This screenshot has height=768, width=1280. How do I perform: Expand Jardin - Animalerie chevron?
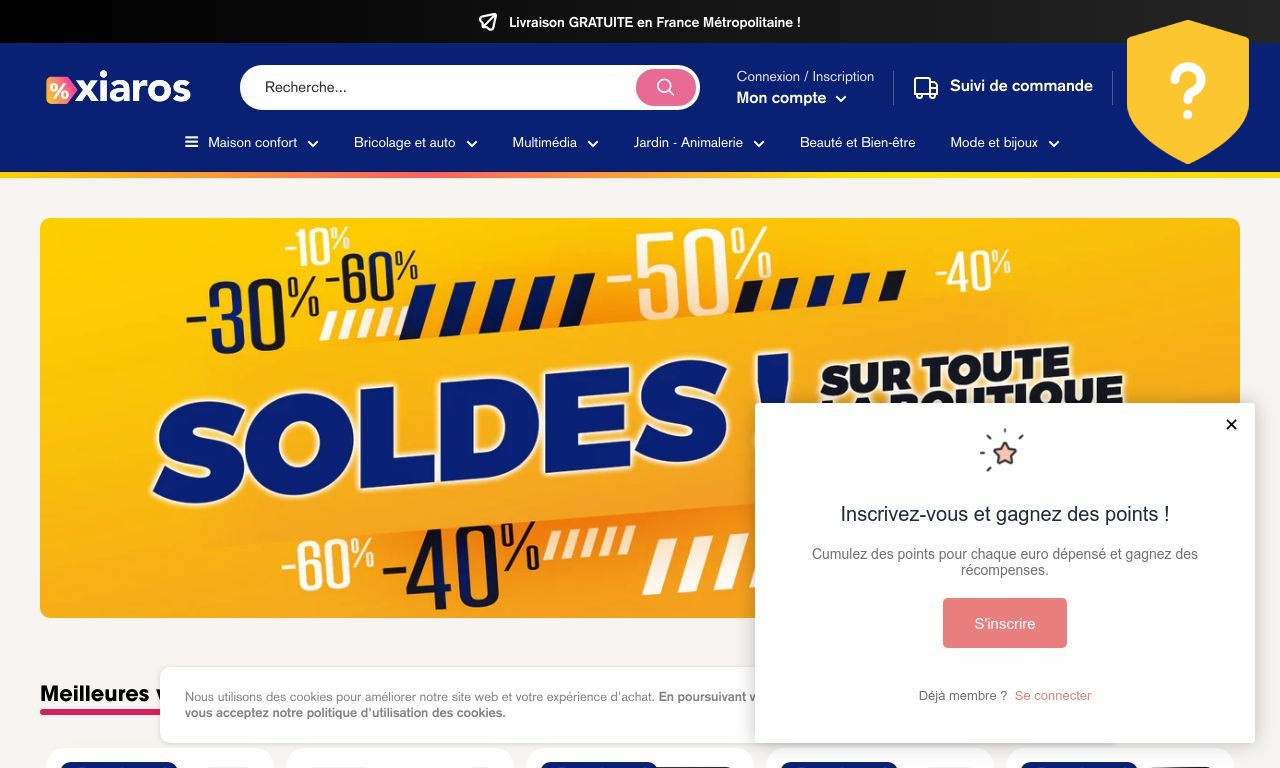click(759, 143)
